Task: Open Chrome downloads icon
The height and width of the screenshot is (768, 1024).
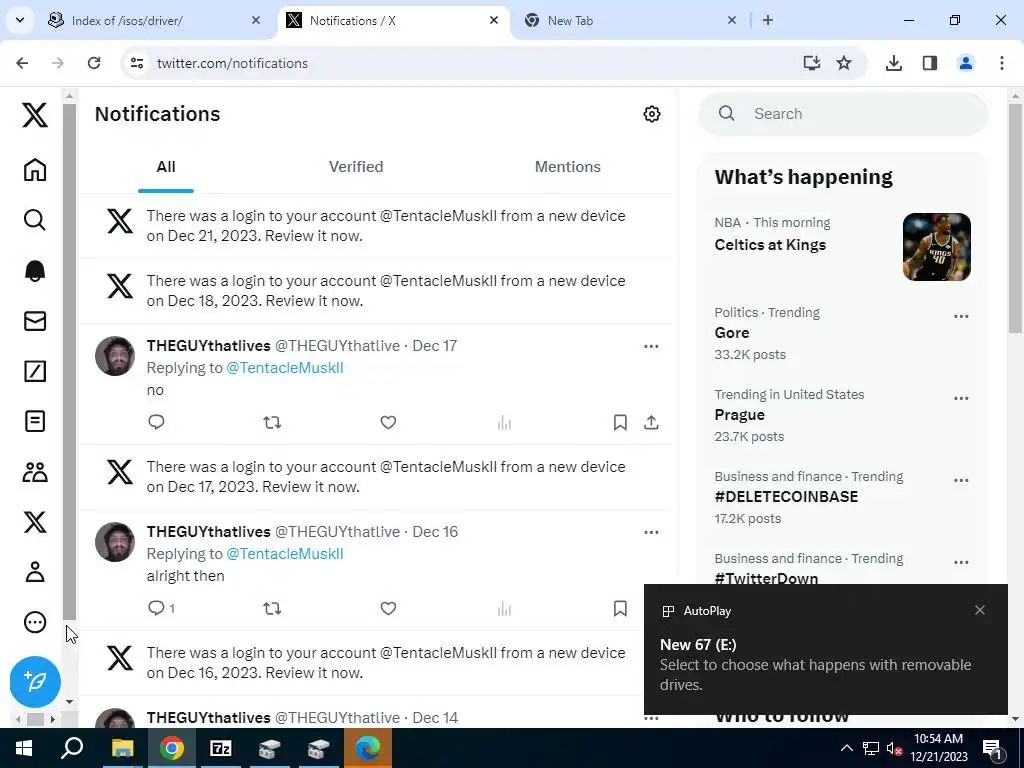Action: pyautogui.click(x=893, y=63)
